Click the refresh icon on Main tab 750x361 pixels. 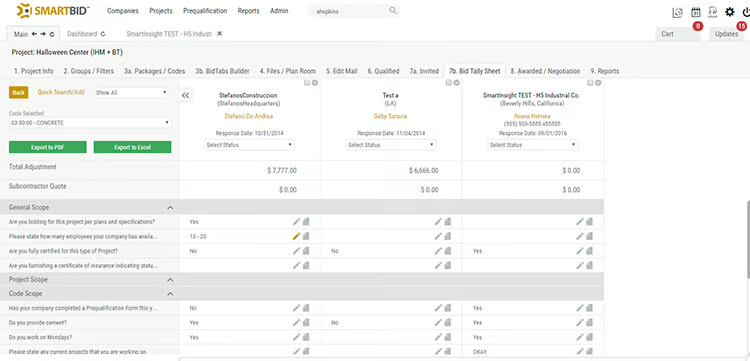click(x=52, y=34)
